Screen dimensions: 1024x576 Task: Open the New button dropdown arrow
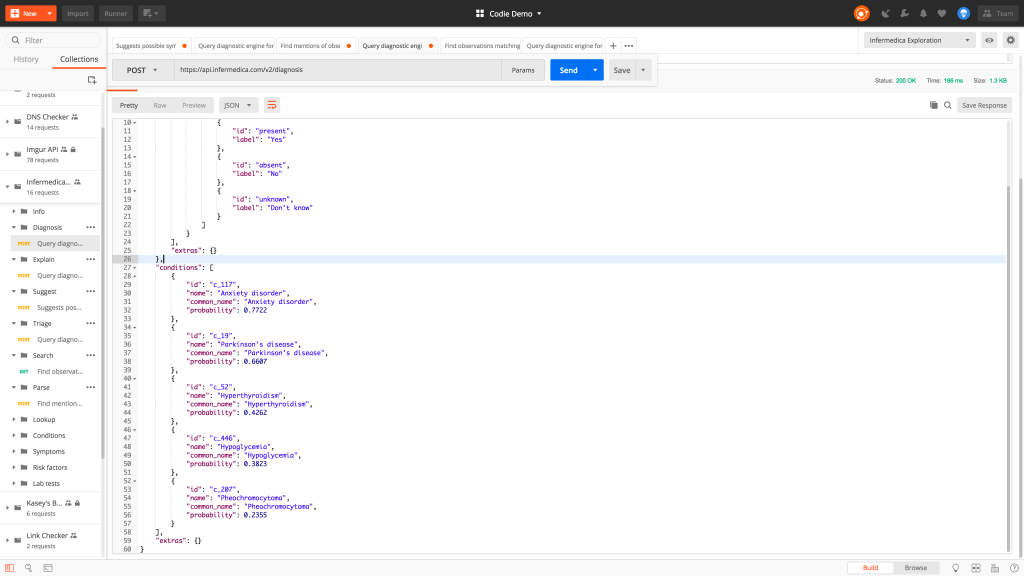[x=50, y=13]
